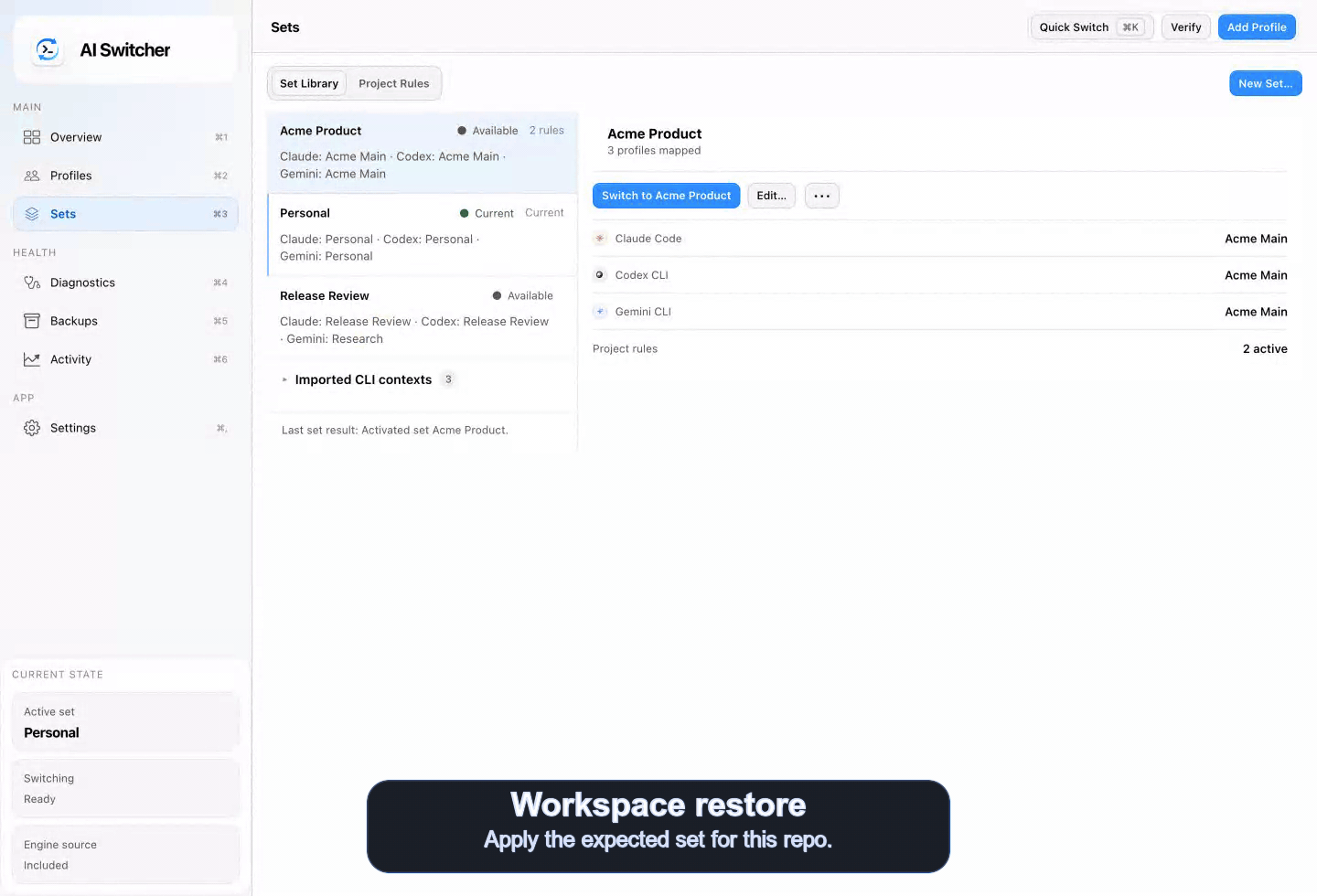Open Diagnostics in the sidebar

pyautogui.click(x=125, y=283)
